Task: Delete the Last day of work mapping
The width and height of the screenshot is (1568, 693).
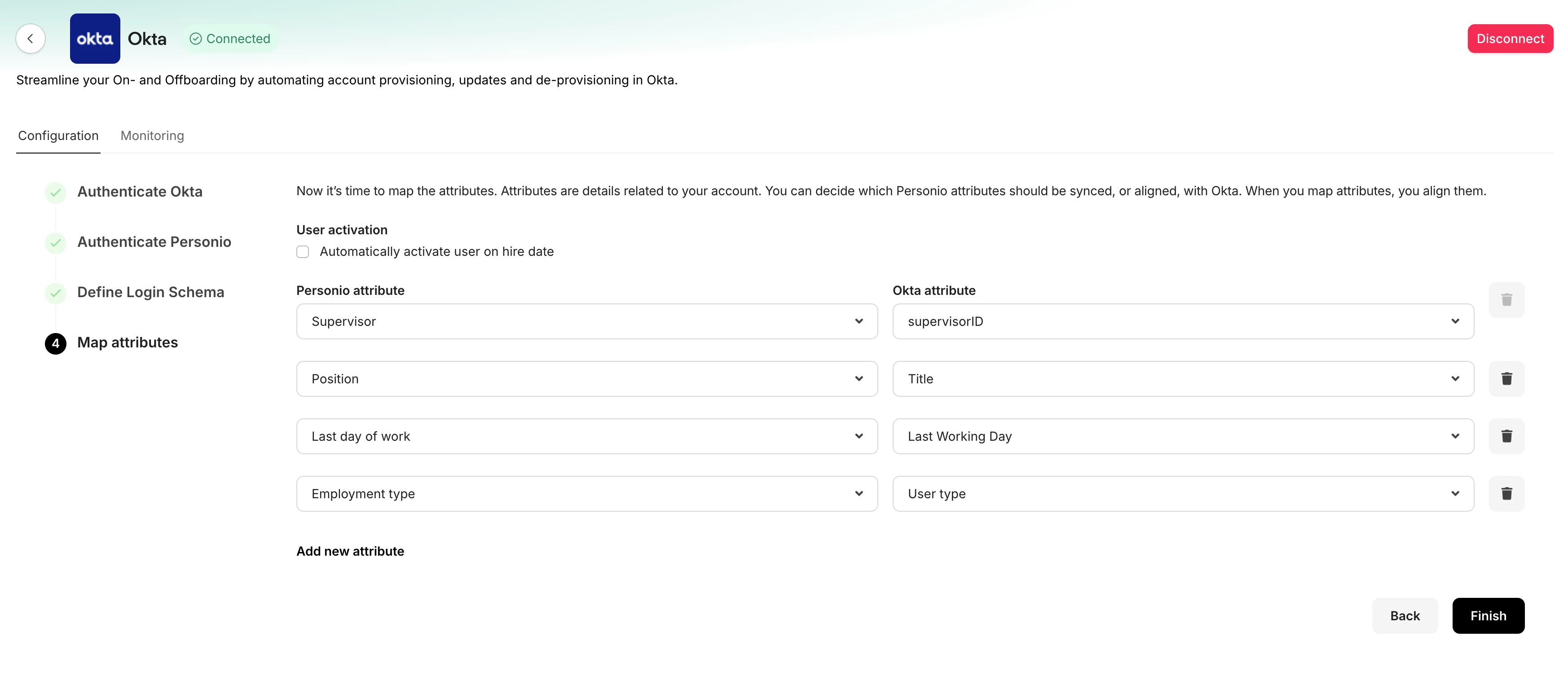Action: [x=1506, y=436]
